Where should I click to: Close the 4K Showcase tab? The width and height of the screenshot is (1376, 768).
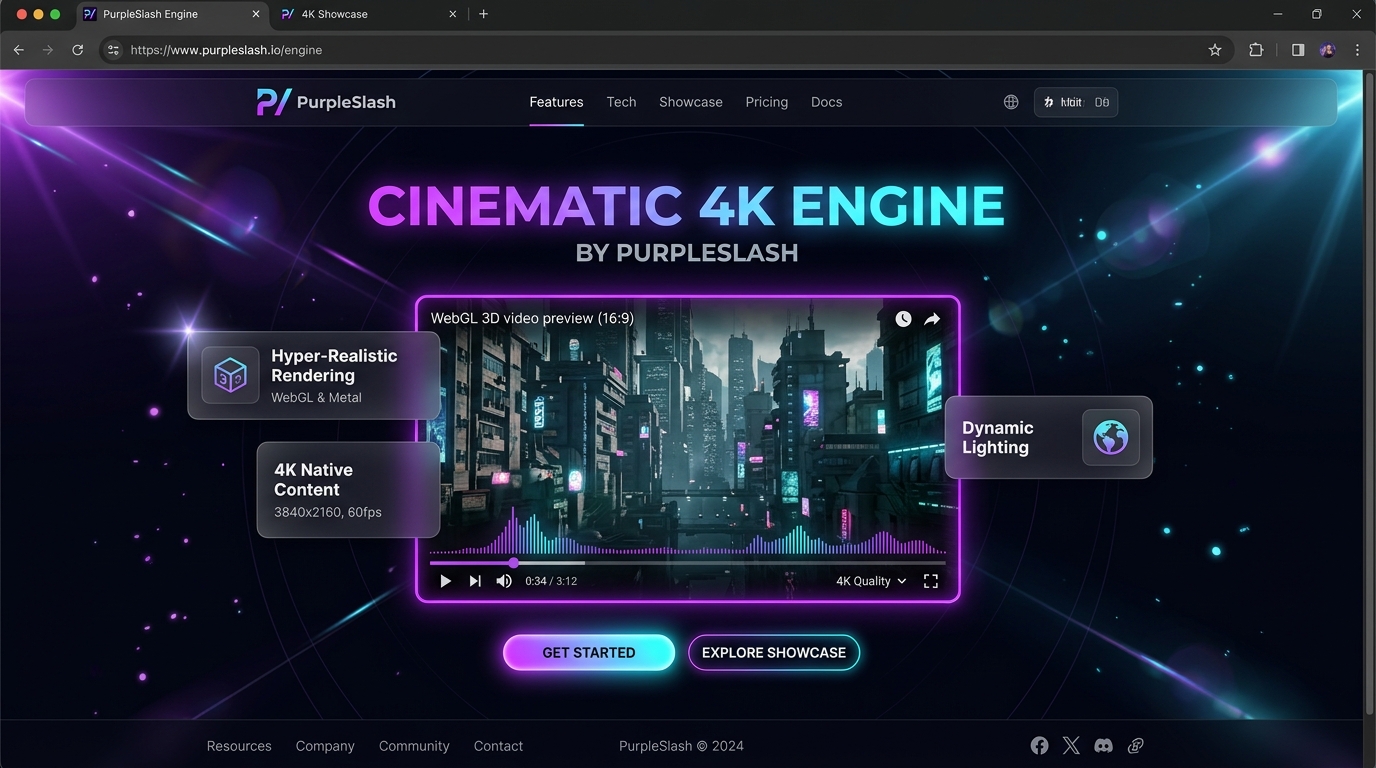click(453, 14)
